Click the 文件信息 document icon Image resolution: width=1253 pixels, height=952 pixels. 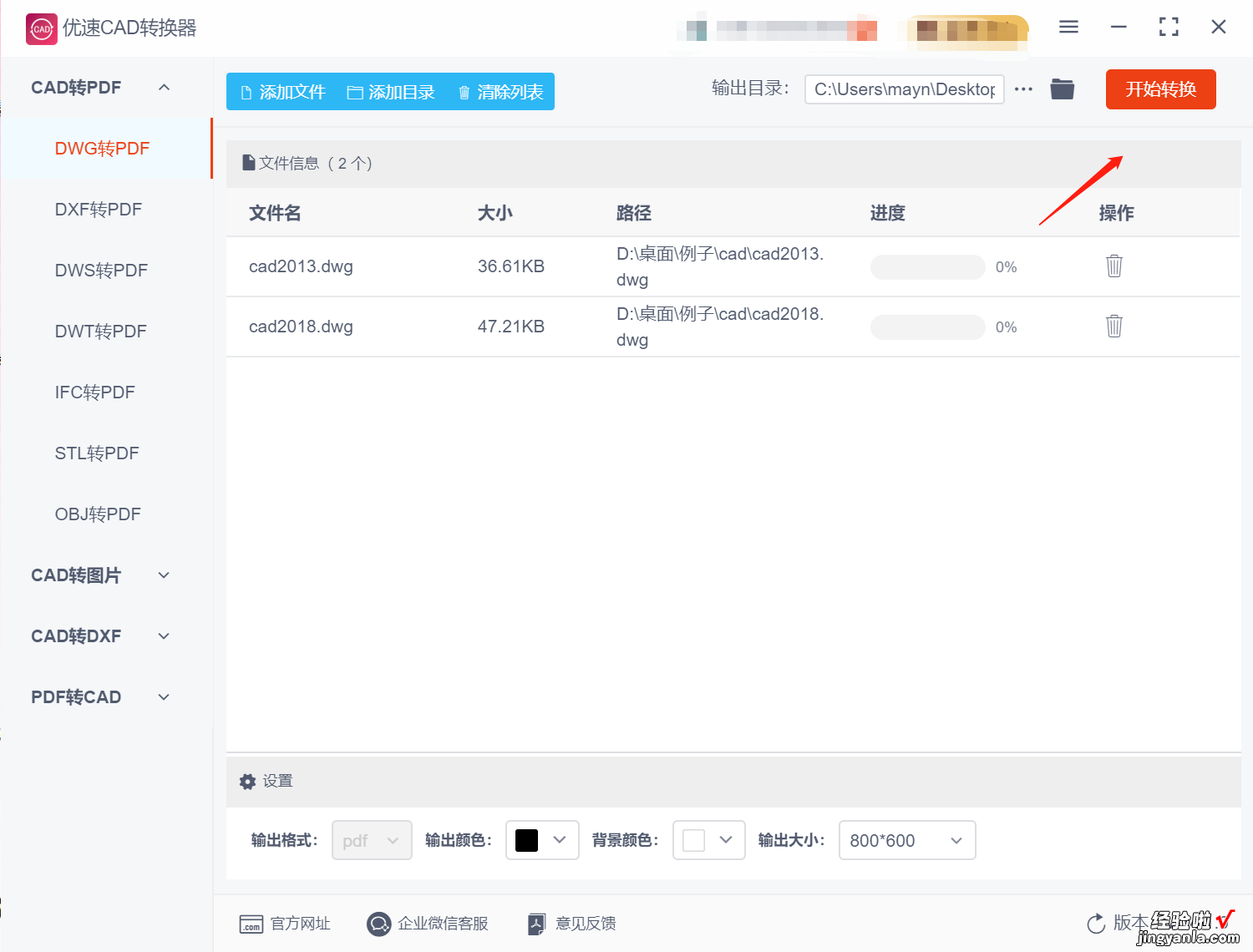pyautogui.click(x=248, y=163)
